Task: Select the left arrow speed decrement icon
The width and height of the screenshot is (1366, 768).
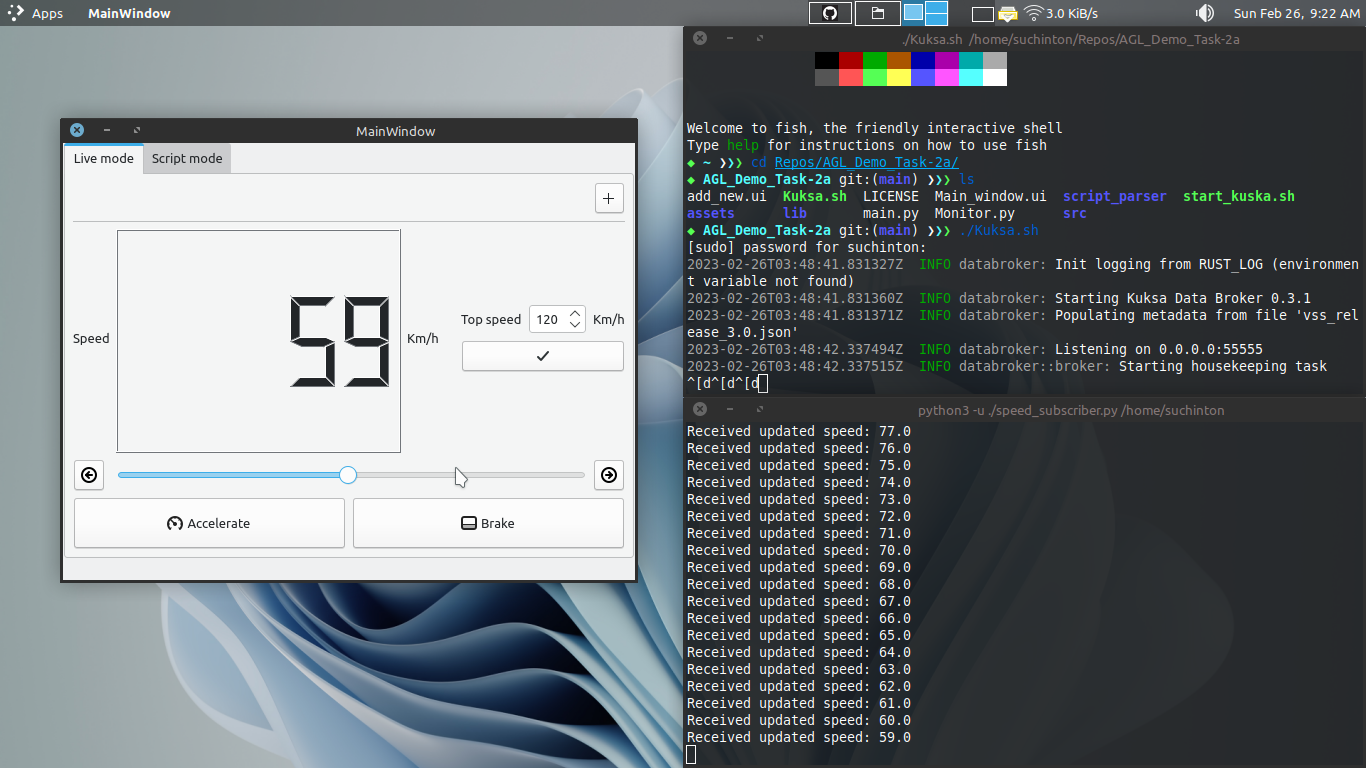Action: pyautogui.click(x=88, y=475)
